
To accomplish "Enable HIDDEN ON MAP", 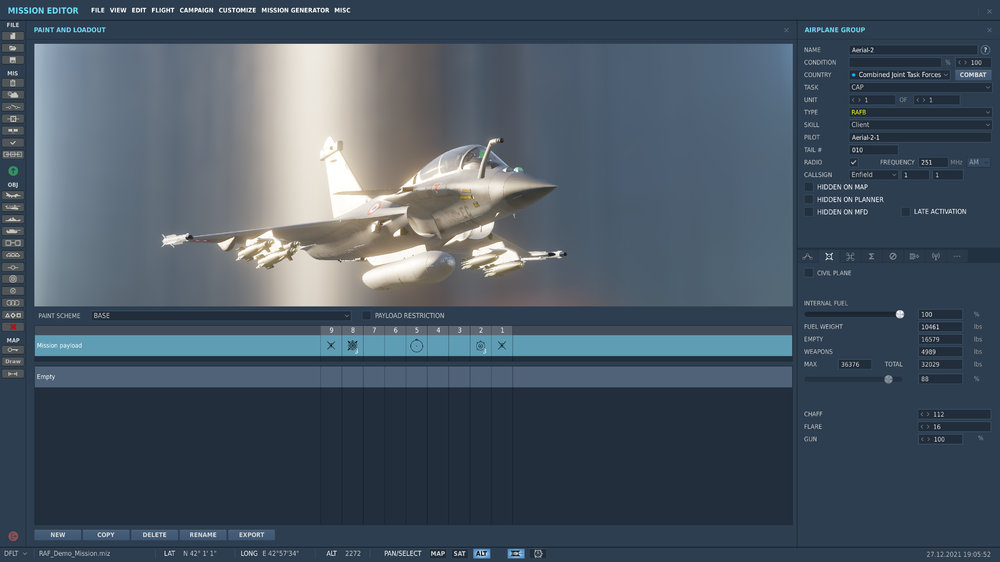I will tap(809, 187).
